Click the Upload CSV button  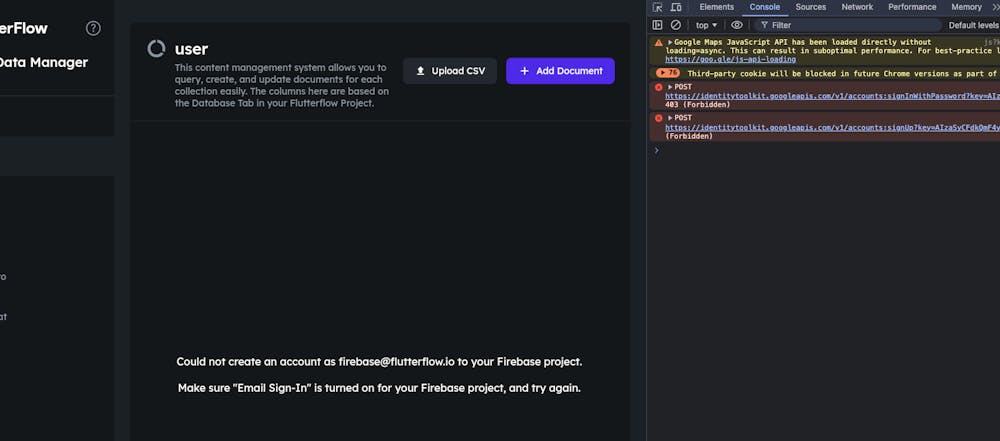[450, 71]
